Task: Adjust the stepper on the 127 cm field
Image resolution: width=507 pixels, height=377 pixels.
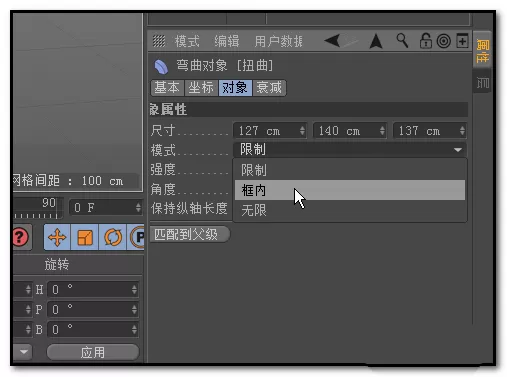Action: coord(302,131)
